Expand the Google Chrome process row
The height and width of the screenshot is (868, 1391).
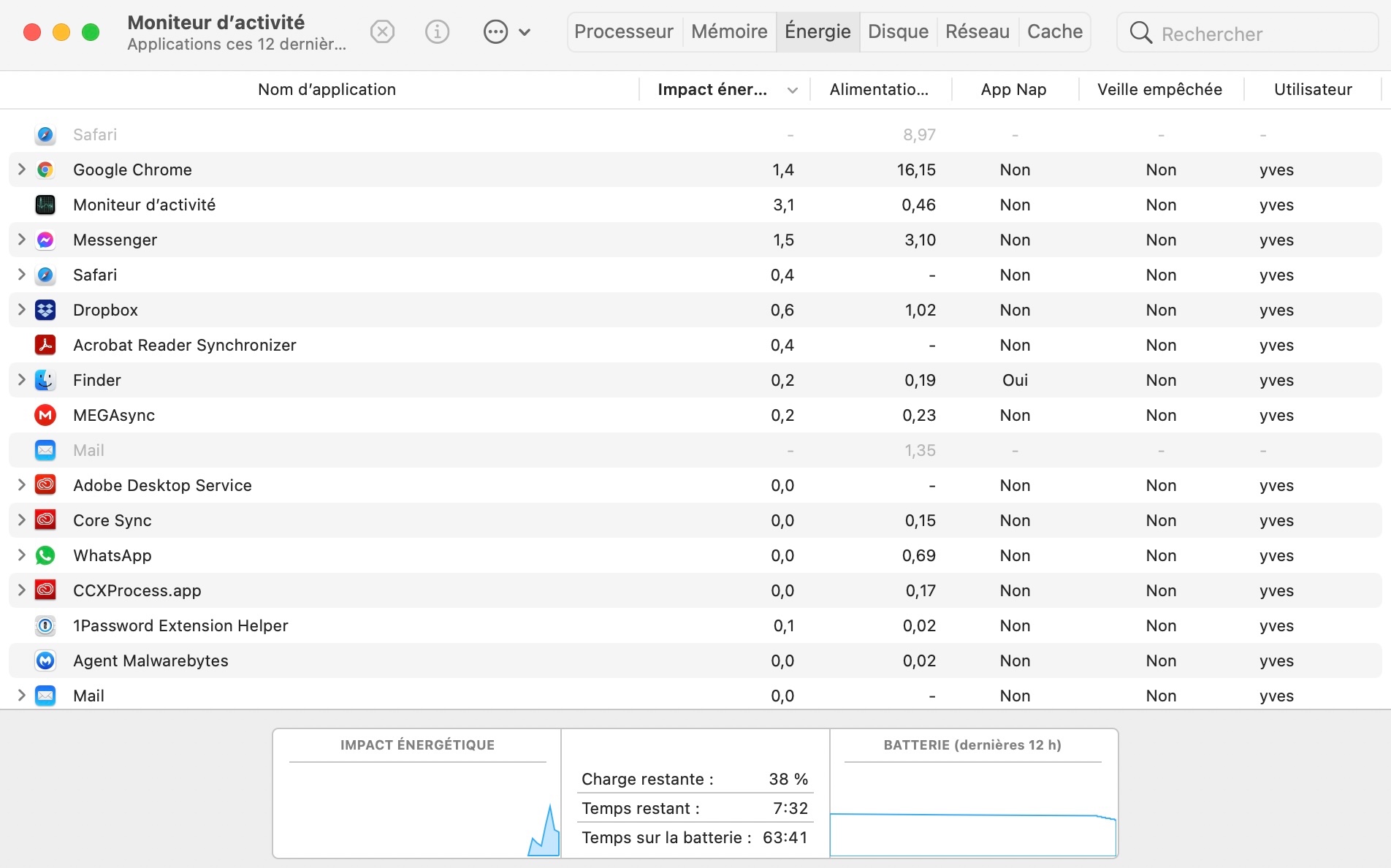pos(21,170)
